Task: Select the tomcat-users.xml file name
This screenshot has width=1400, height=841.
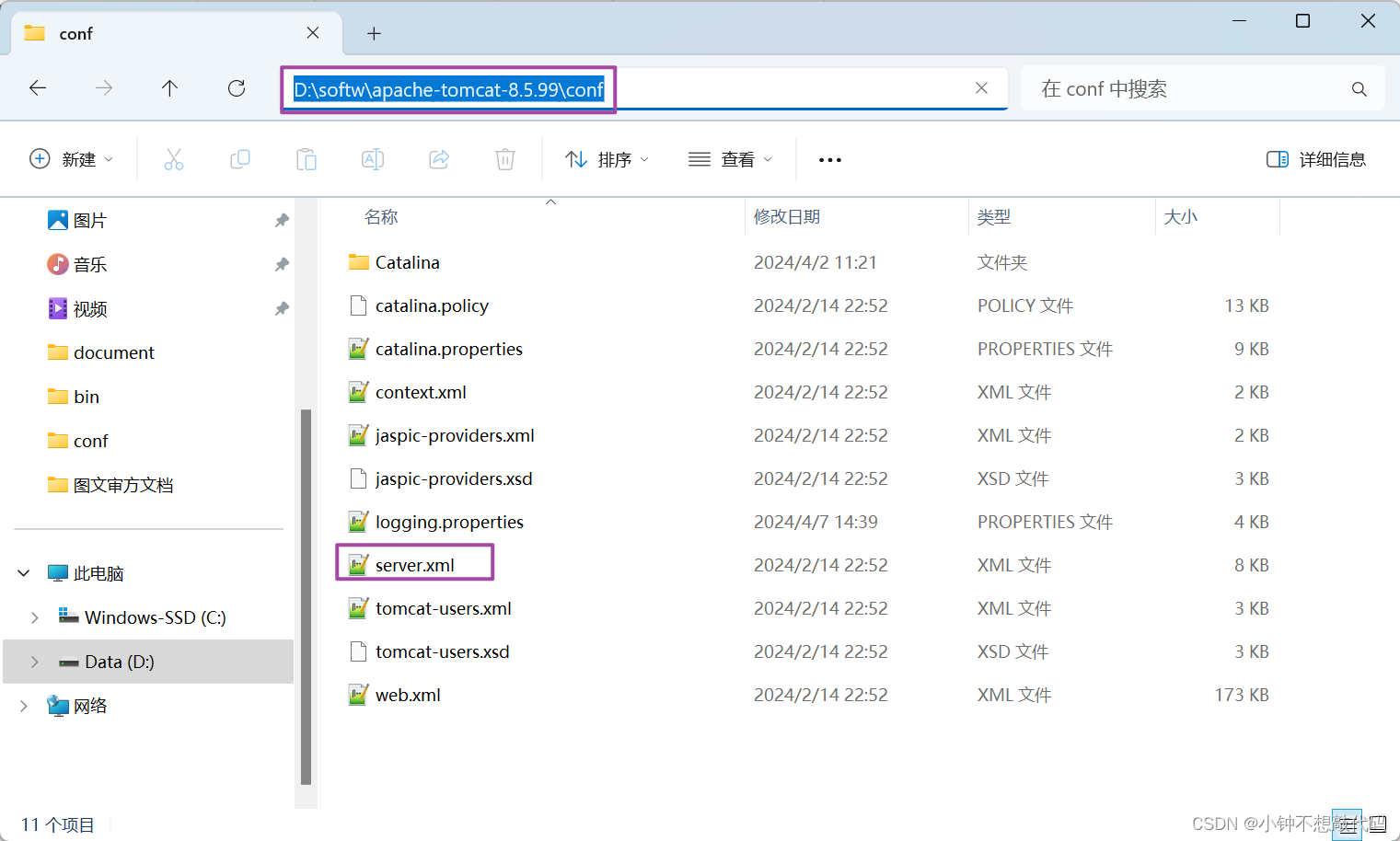Action: coord(444,608)
